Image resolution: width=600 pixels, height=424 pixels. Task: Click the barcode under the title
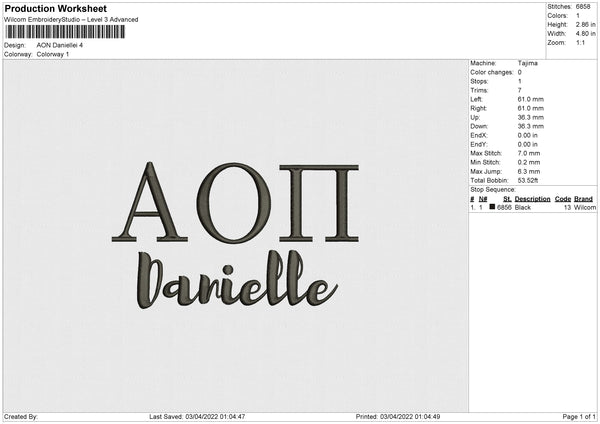65,32
